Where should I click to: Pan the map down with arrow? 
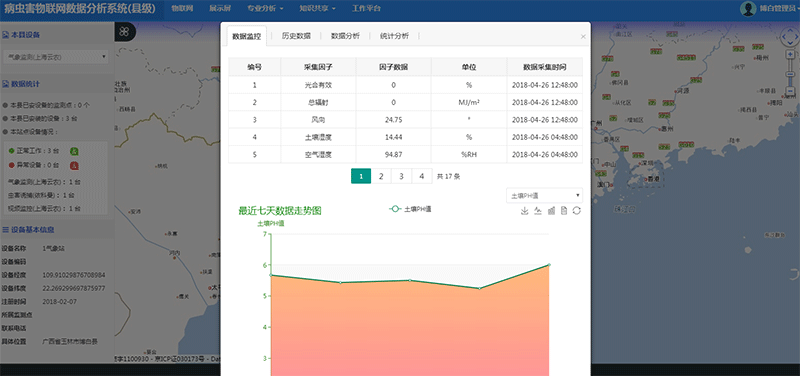(790, 44)
